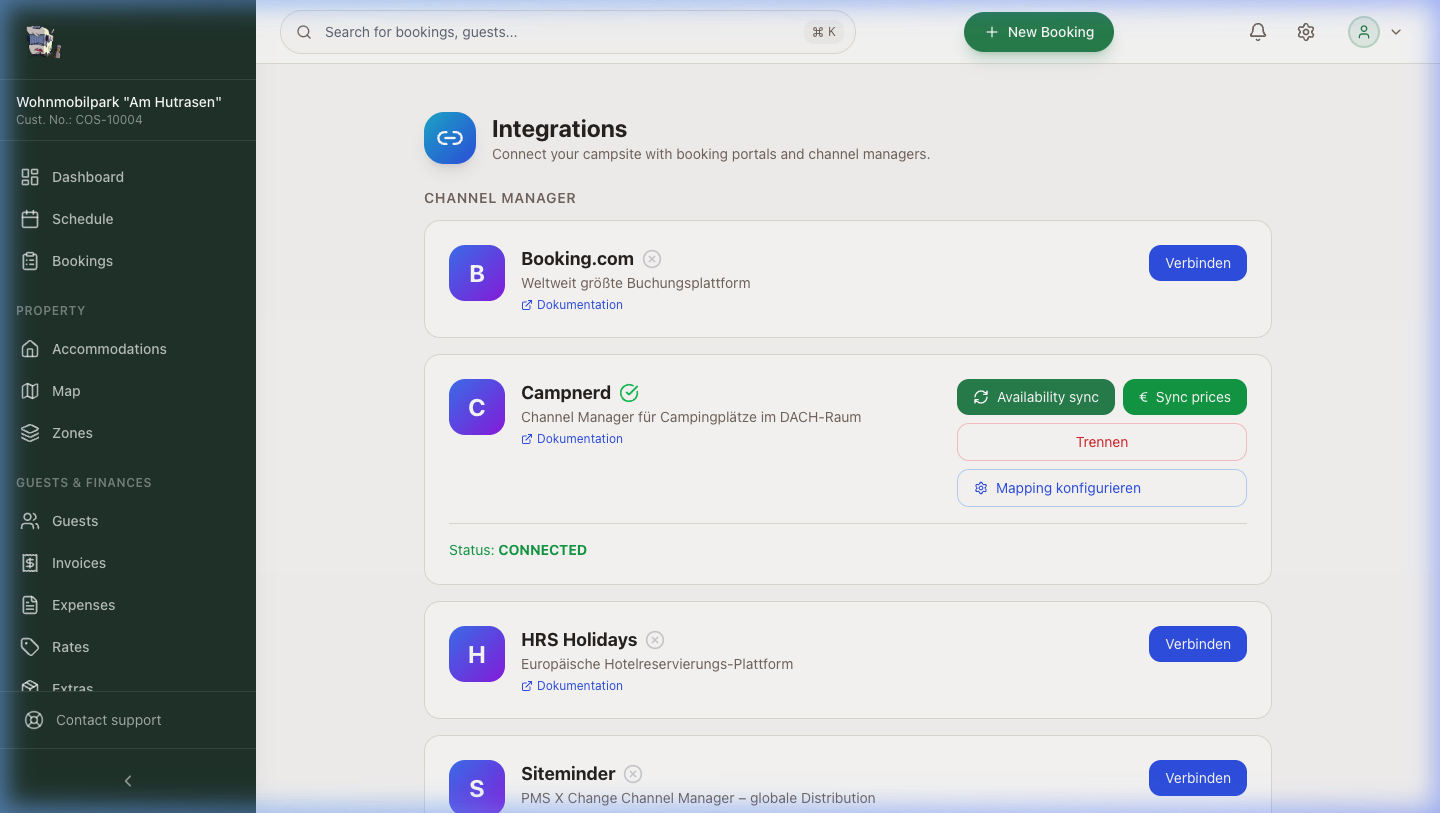Open Campnerd Dokumentation link
Screen dimensions: 1440x813
tap(572, 439)
